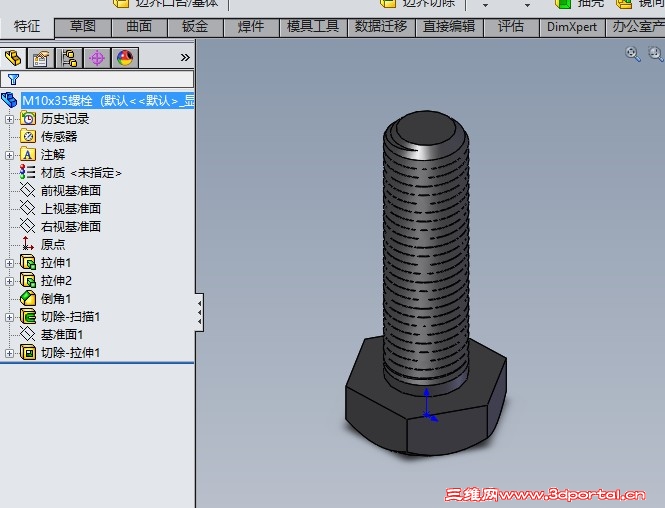The image size is (665, 508).
Task: Switch to the 焊件 weldments tab
Action: tap(251, 27)
